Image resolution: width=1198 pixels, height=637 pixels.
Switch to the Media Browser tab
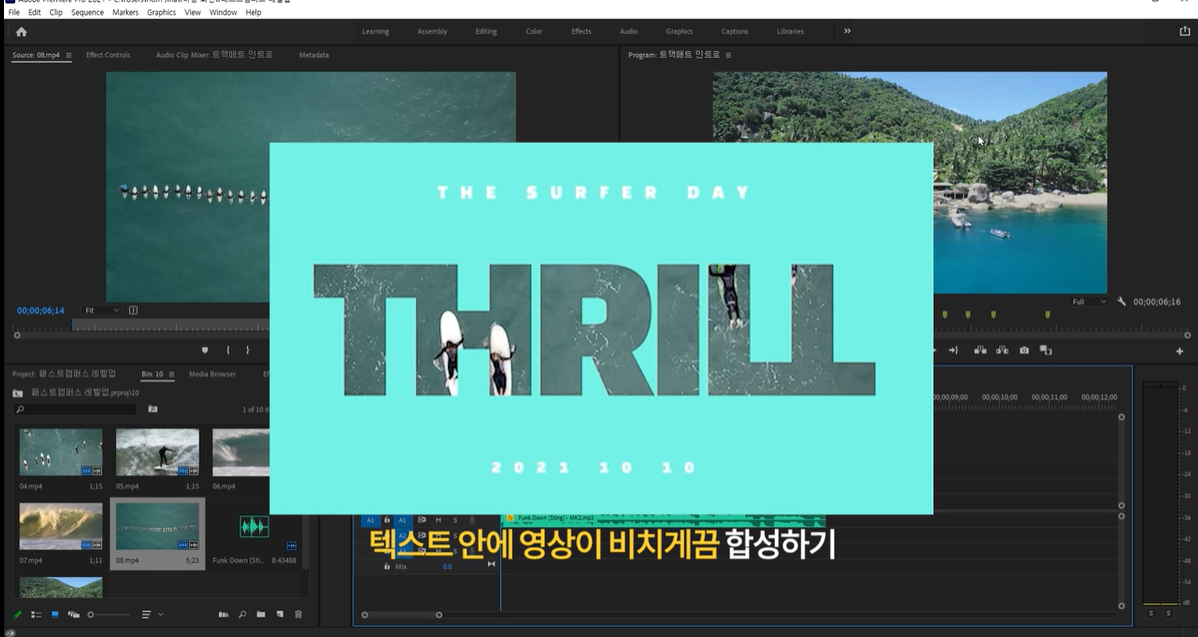tap(212, 374)
